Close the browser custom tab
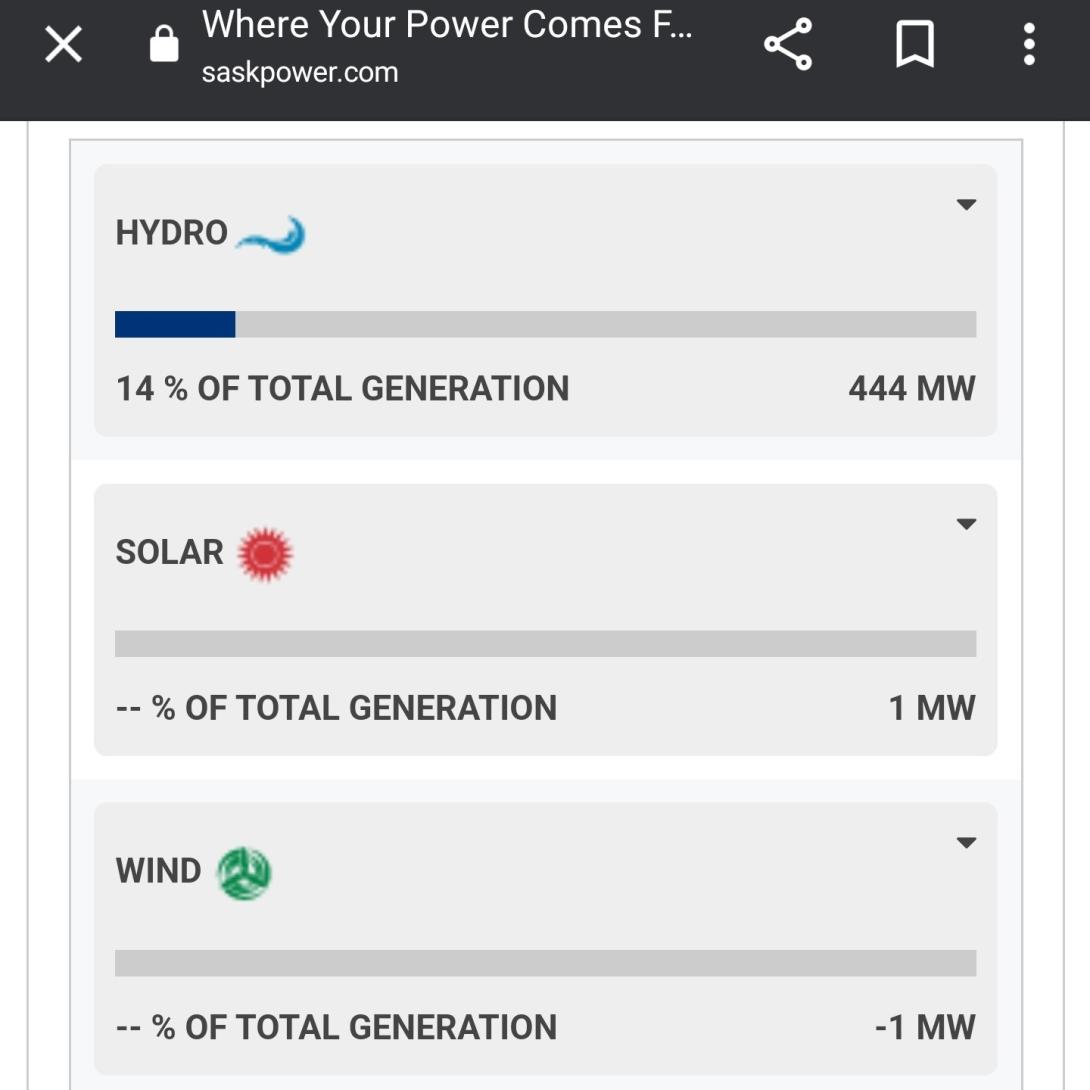 (64, 45)
